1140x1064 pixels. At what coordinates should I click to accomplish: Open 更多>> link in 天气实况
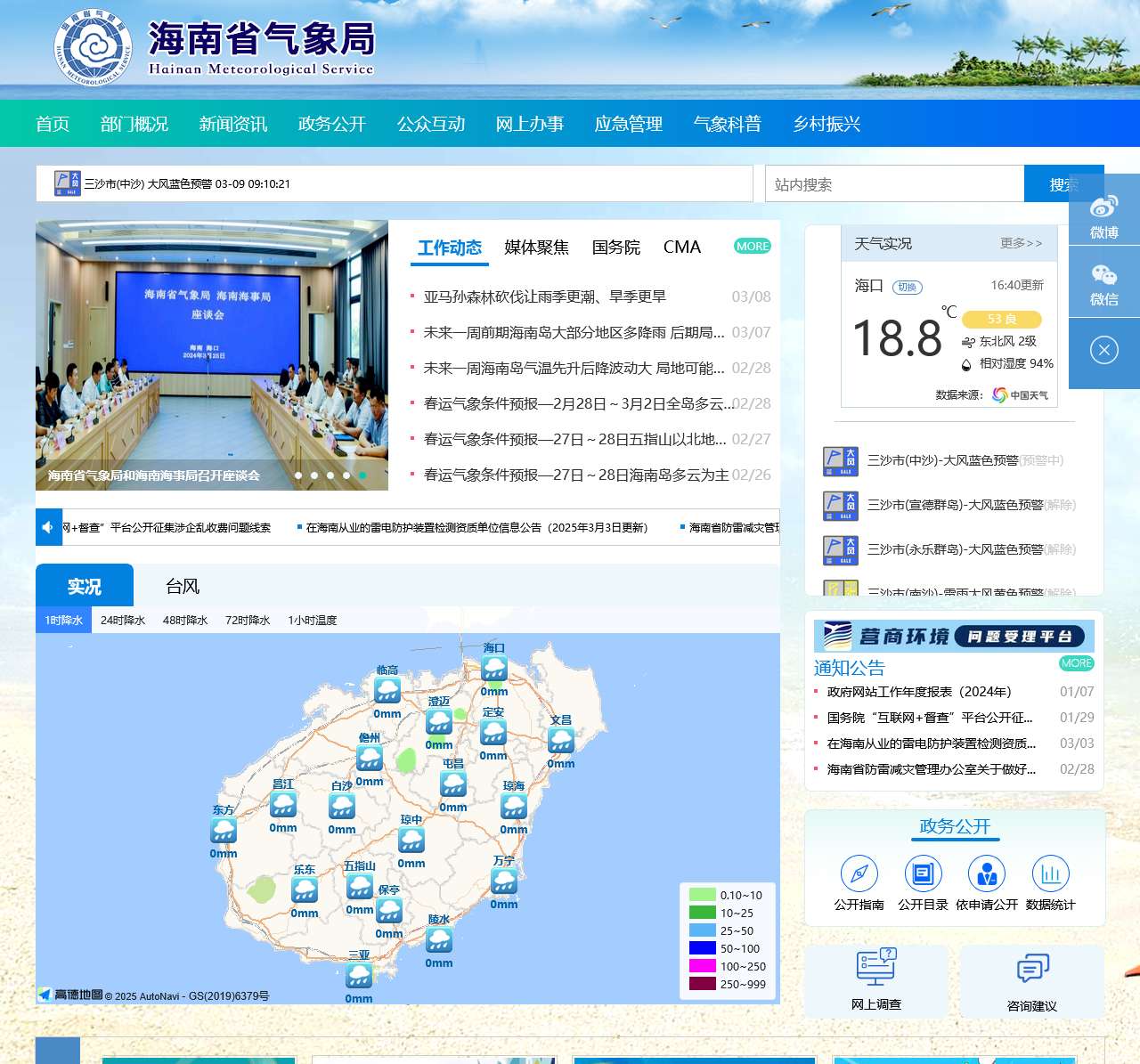1021,243
